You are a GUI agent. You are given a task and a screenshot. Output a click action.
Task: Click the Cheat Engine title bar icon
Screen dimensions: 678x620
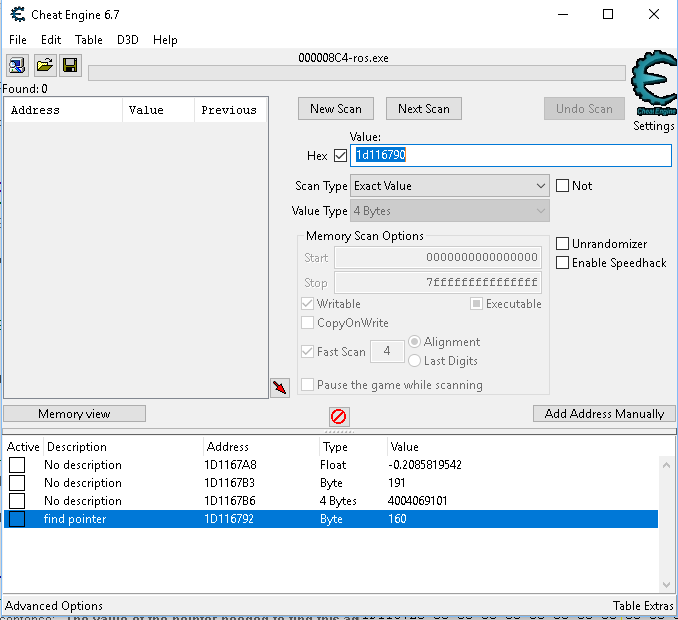[18, 14]
